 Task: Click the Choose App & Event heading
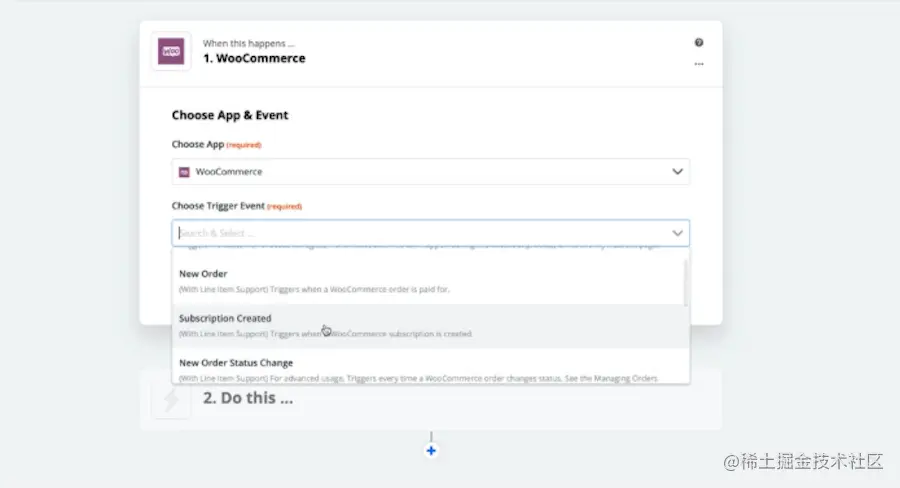[x=230, y=115]
